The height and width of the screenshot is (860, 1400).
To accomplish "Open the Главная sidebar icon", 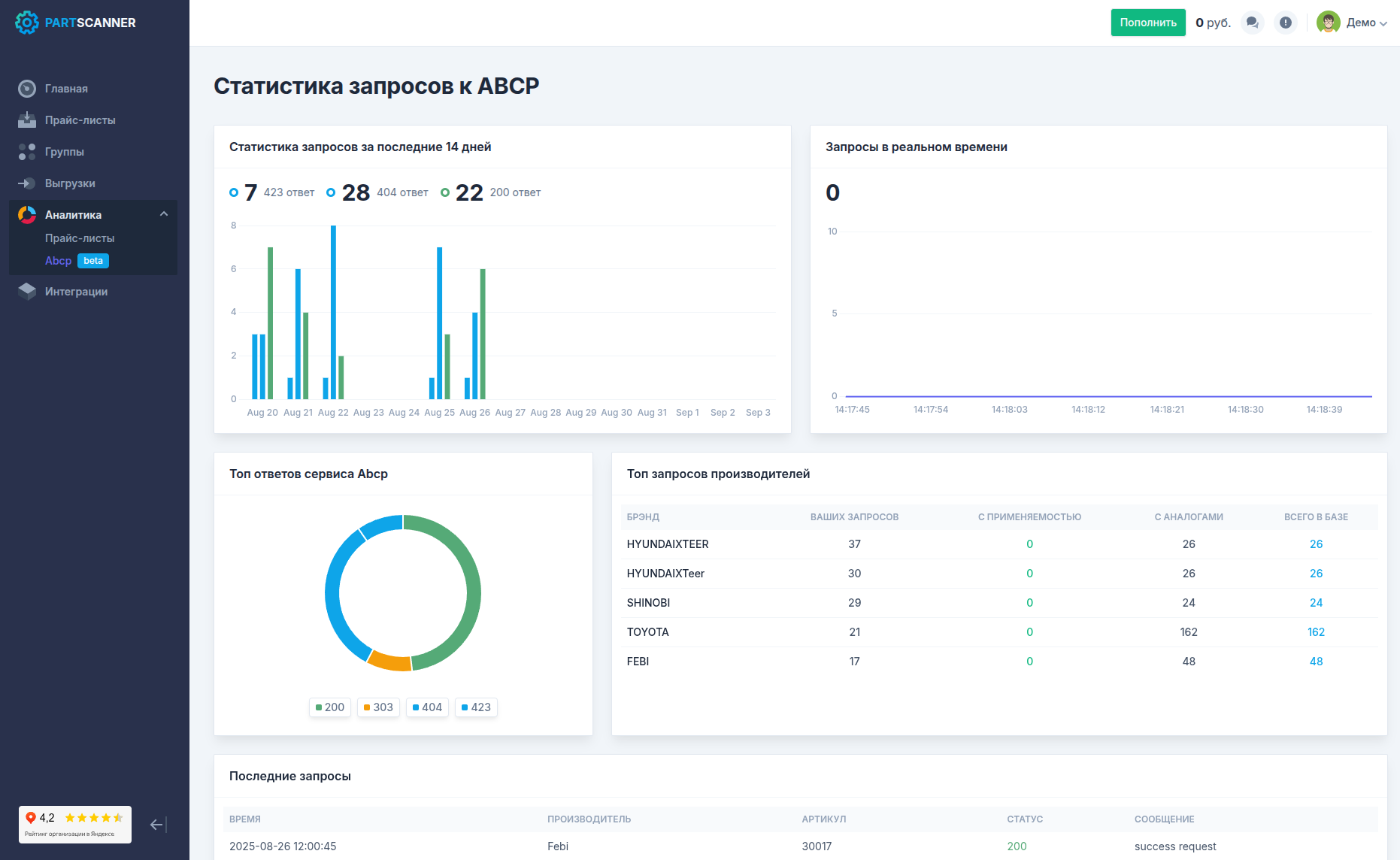I will point(27,89).
